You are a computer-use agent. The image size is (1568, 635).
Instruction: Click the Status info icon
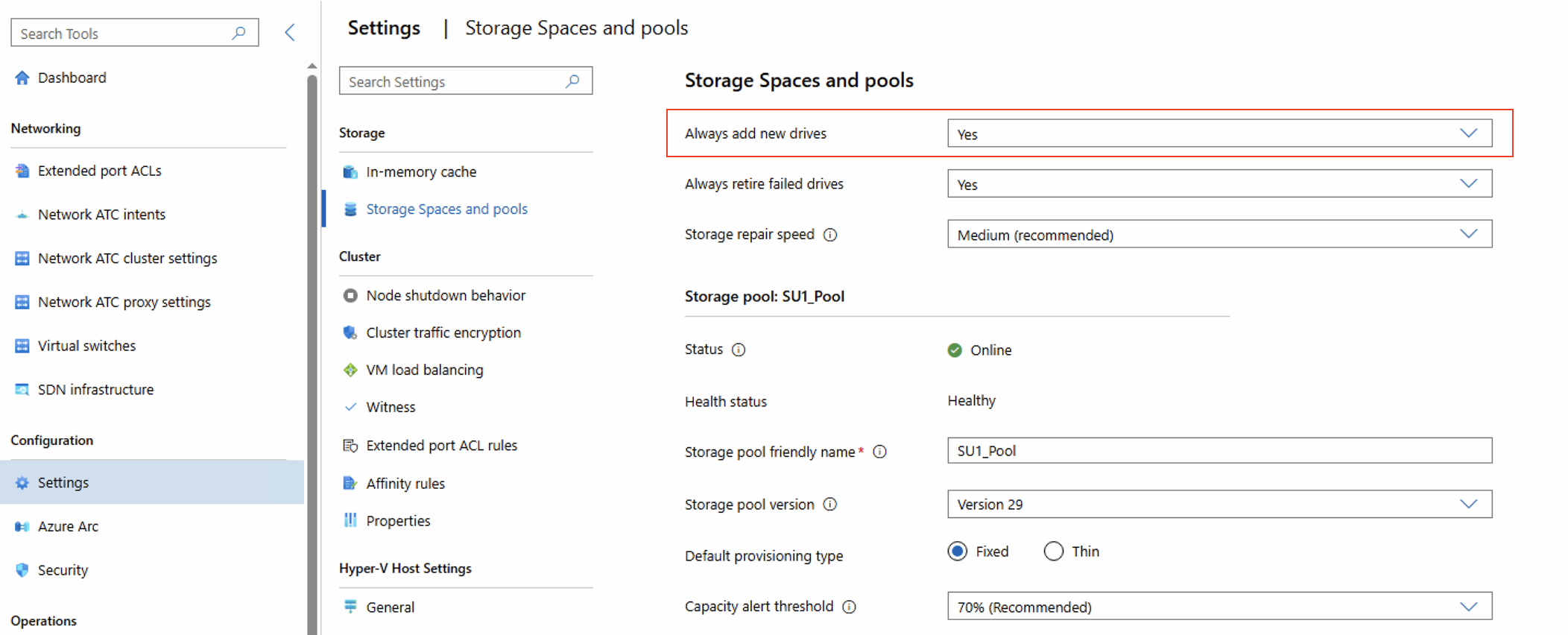[739, 350]
